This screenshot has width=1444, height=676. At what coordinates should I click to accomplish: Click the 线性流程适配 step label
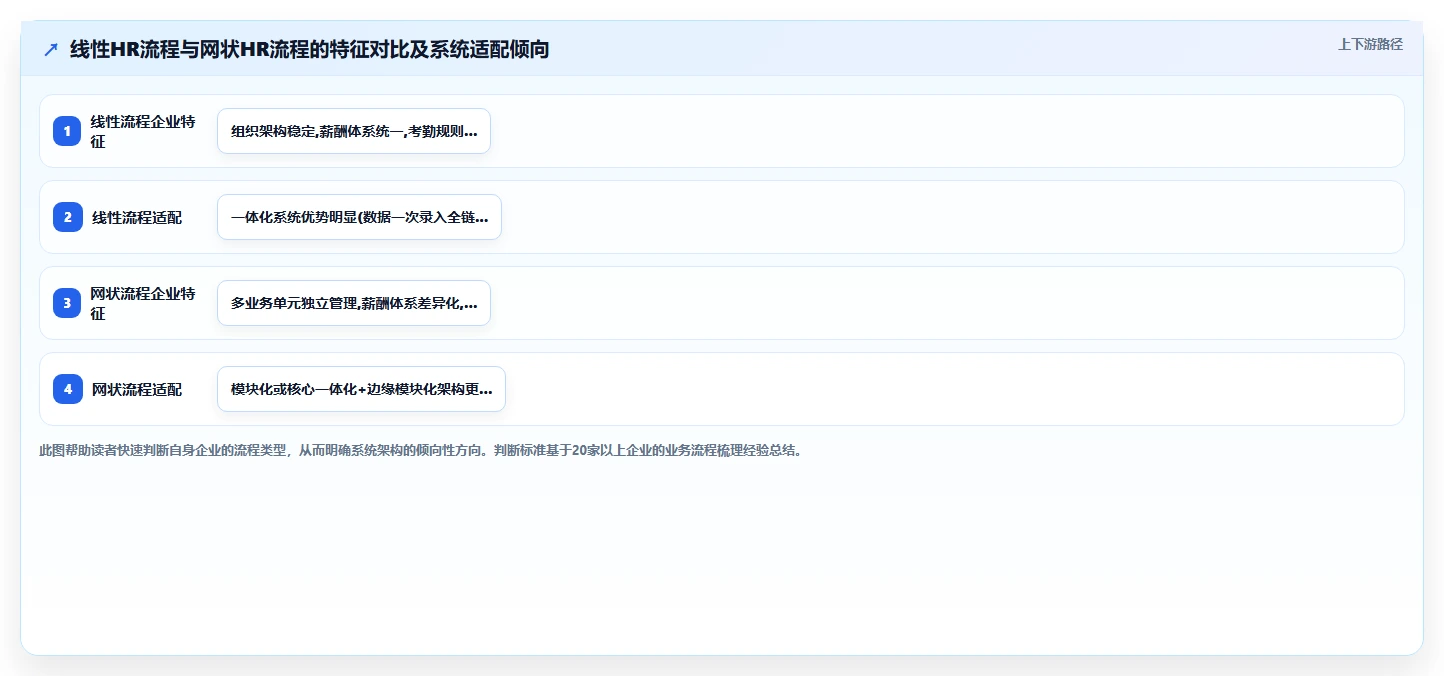137,217
